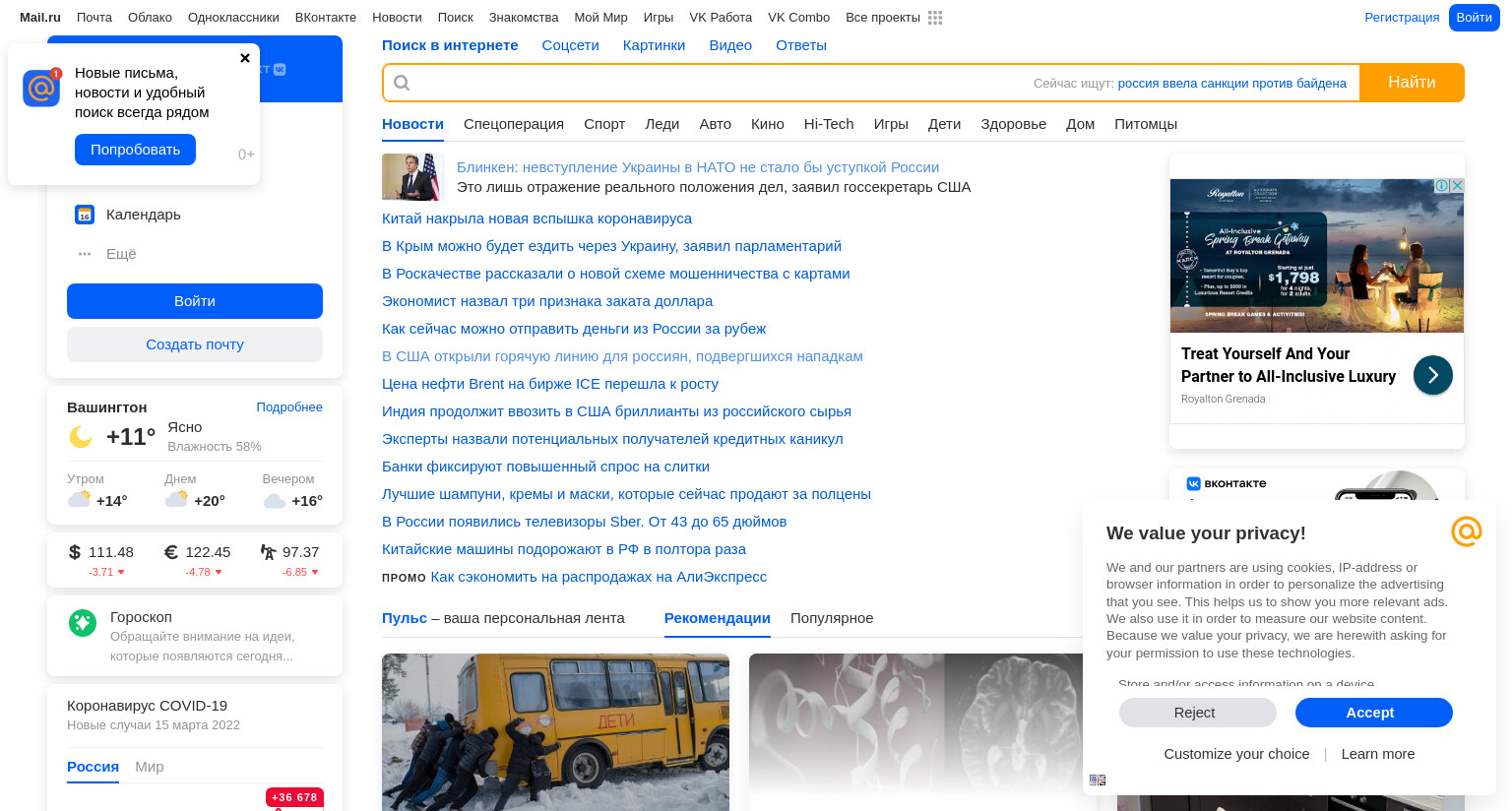Open news about Sber televisions
The height and width of the screenshot is (811, 1512).
(584, 522)
